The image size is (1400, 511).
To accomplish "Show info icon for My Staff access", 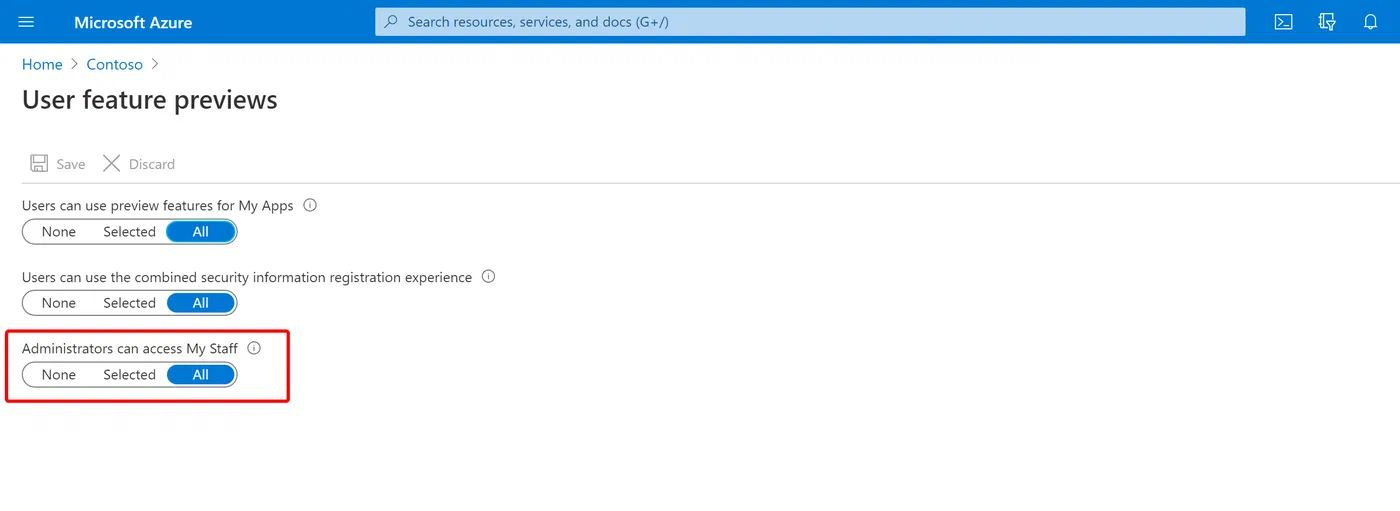I will pyautogui.click(x=254, y=348).
